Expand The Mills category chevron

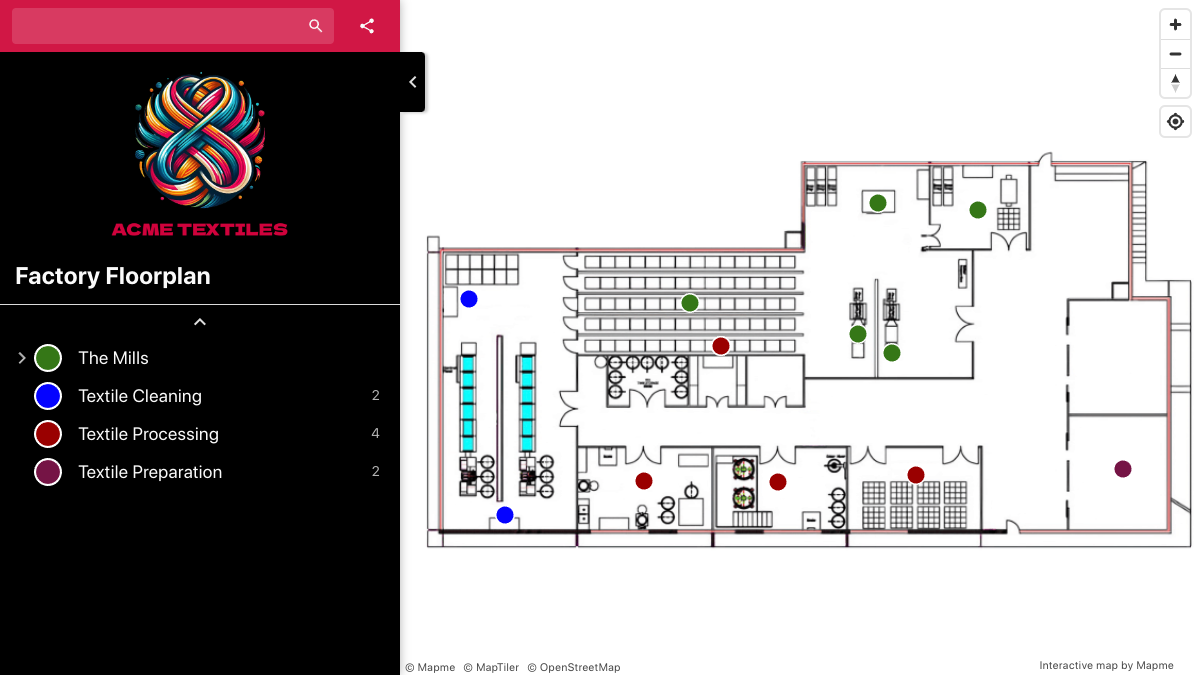click(22, 358)
